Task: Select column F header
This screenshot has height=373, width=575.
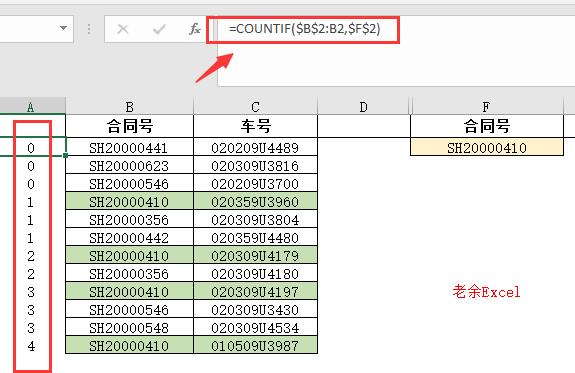Action: tap(487, 107)
